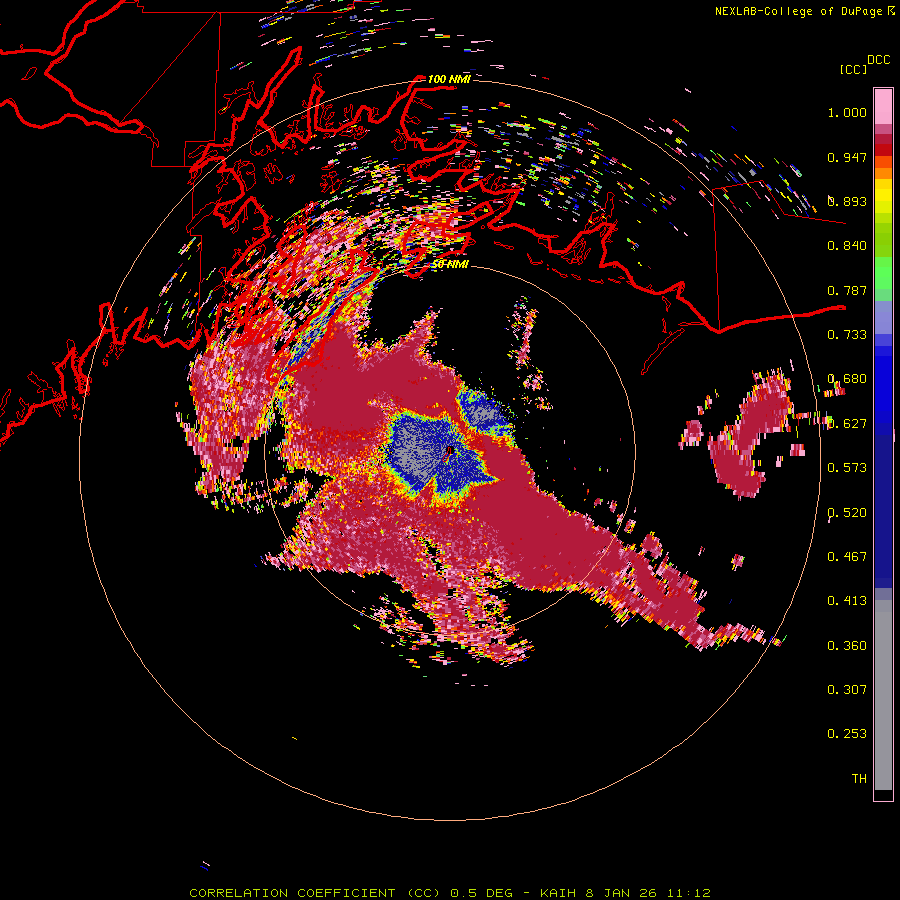Select the 0.360 scale value
Screen dimensions: 900x900
[847, 645]
